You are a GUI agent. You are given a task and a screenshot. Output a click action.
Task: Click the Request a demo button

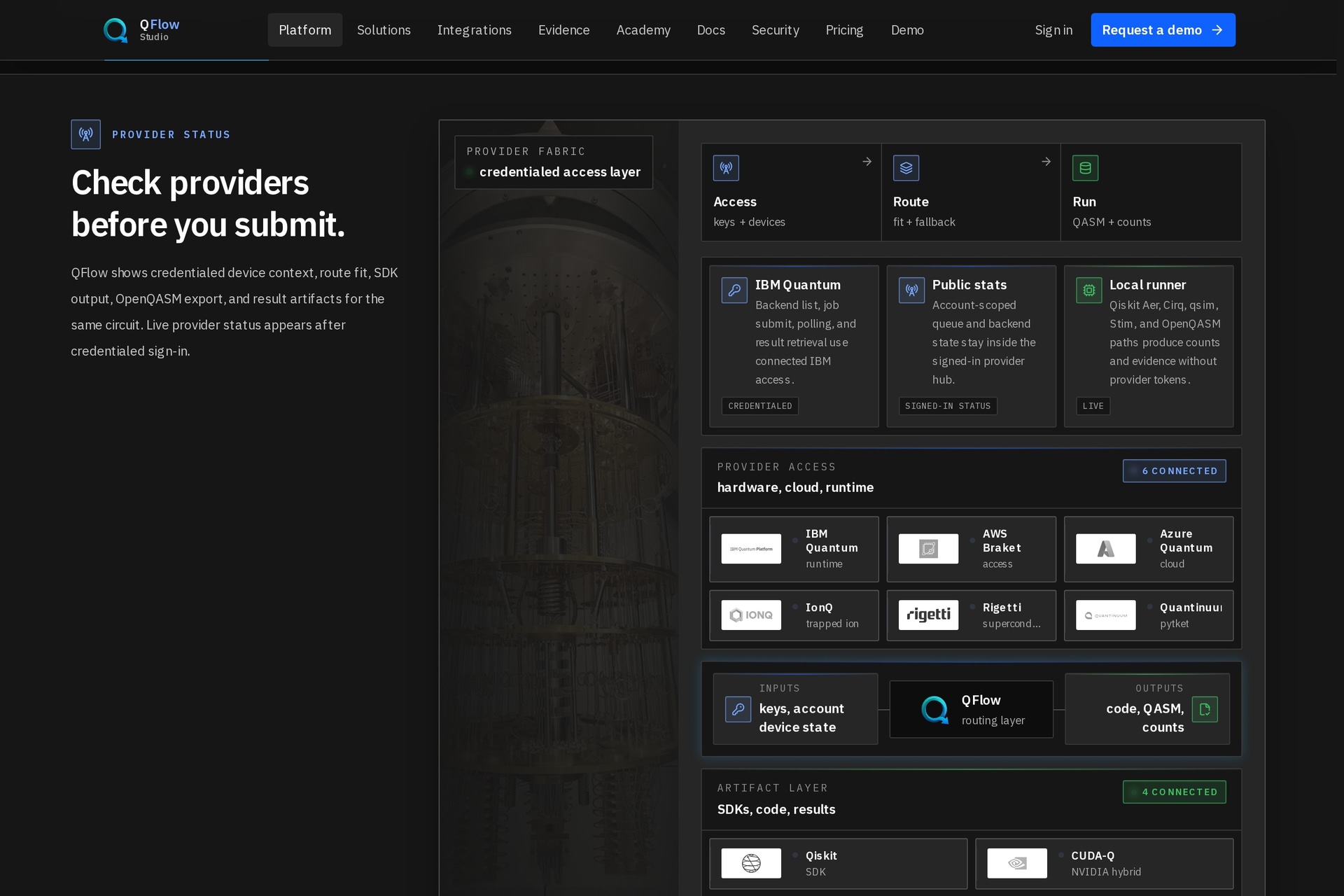point(1163,30)
